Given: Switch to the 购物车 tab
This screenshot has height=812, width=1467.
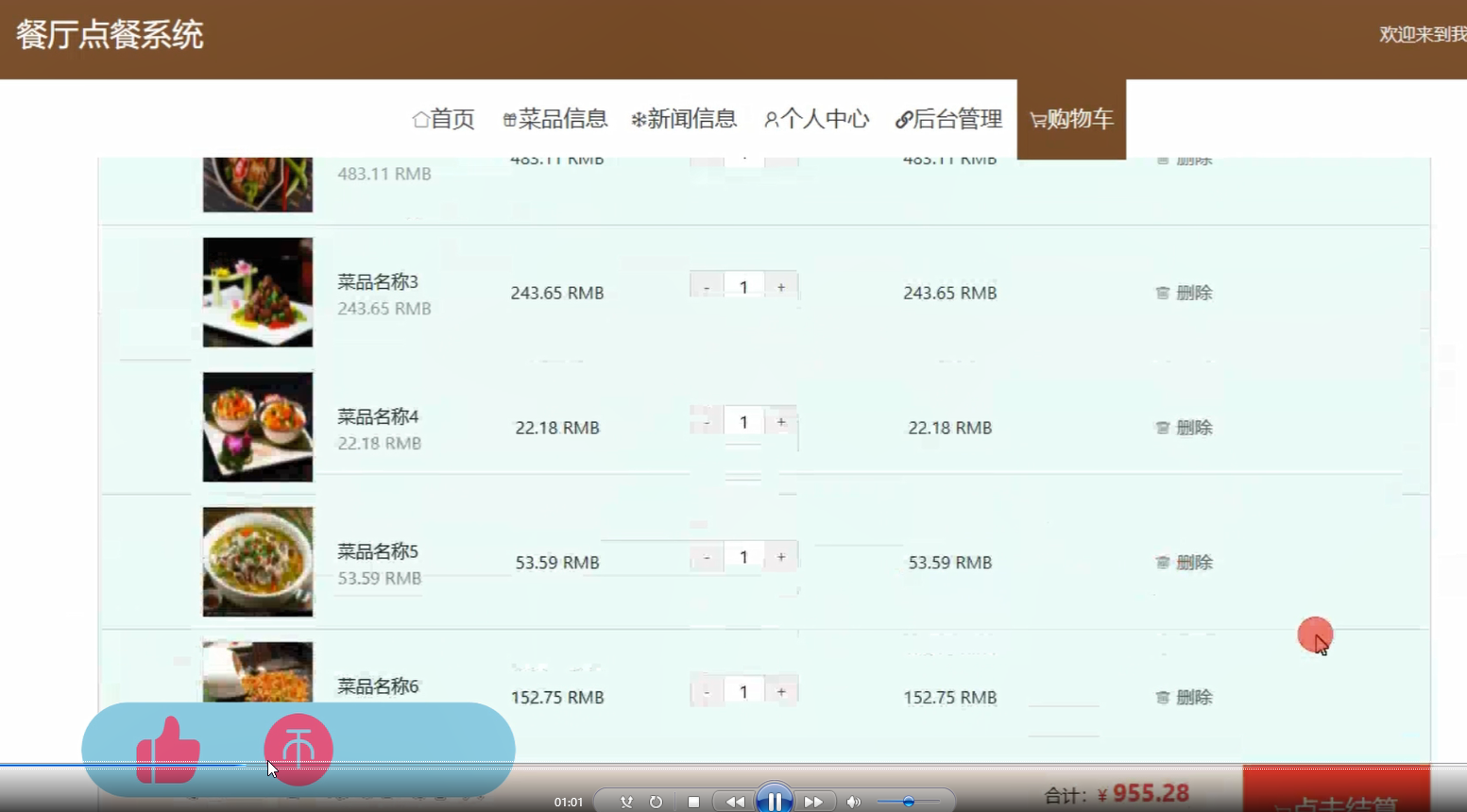Looking at the screenshot, I should (1071, 119).
